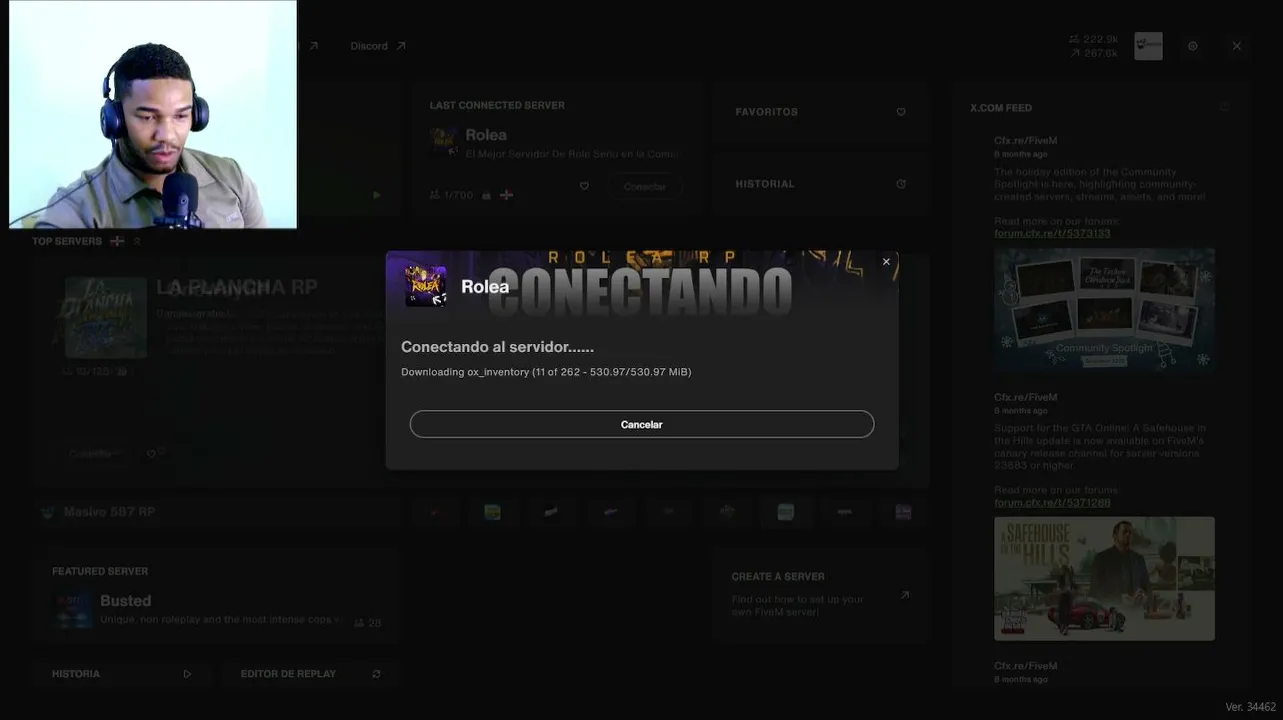Screen dimensions: 1283x720
Task: Click the chevrons icon next to Top Servers flag
Action: tap(137, 241)
